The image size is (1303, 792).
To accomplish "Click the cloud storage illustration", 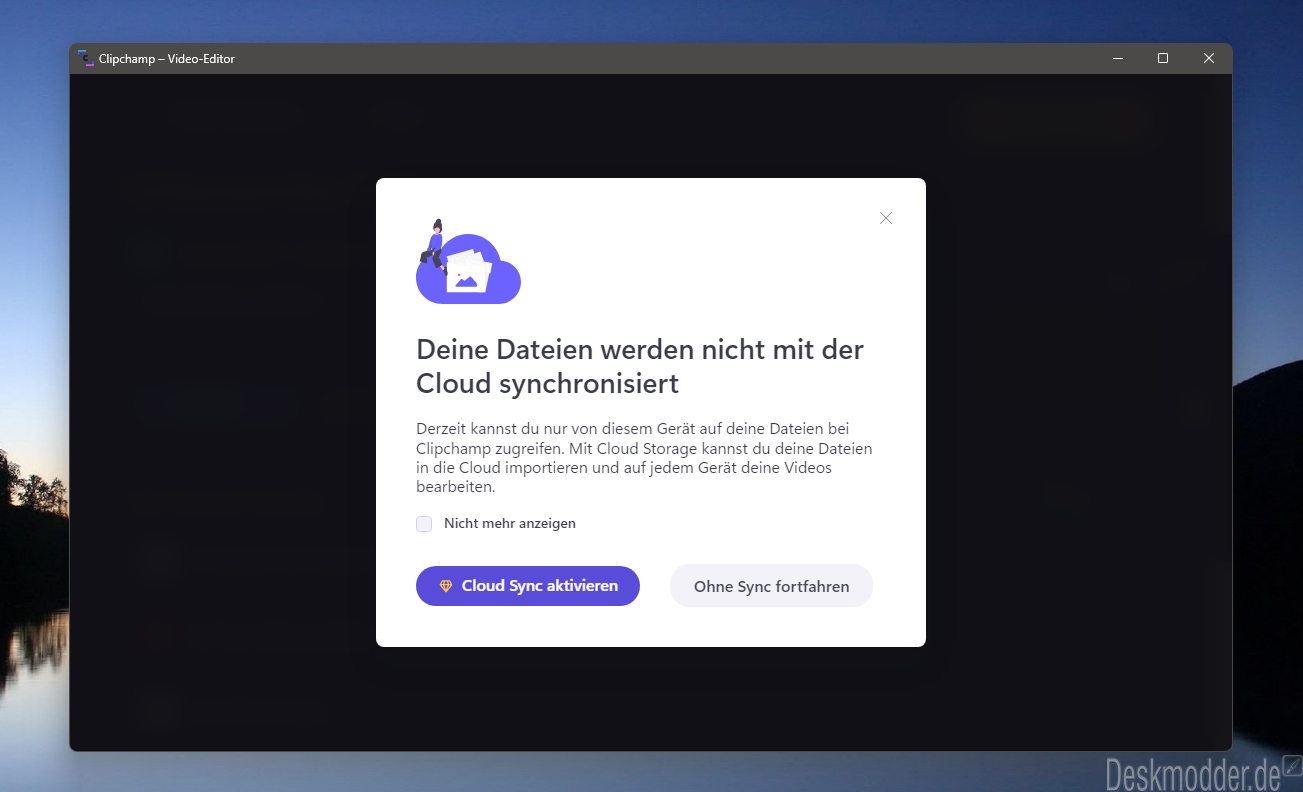I will tap(468, 262).
